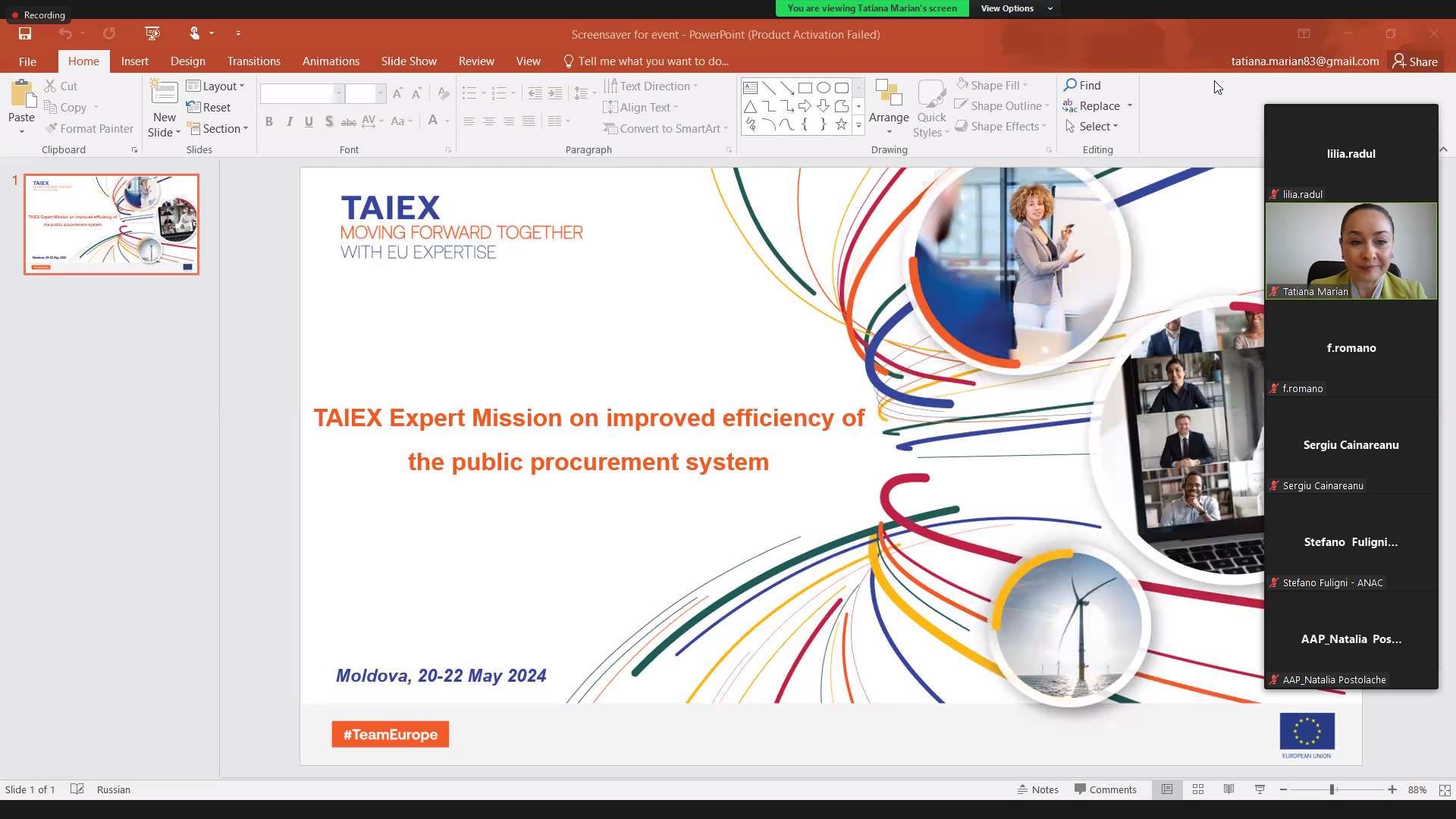The height and width of the screenshot is (819, 1456).
Task: Open the Layout dropdown
Action: [216, 86]
